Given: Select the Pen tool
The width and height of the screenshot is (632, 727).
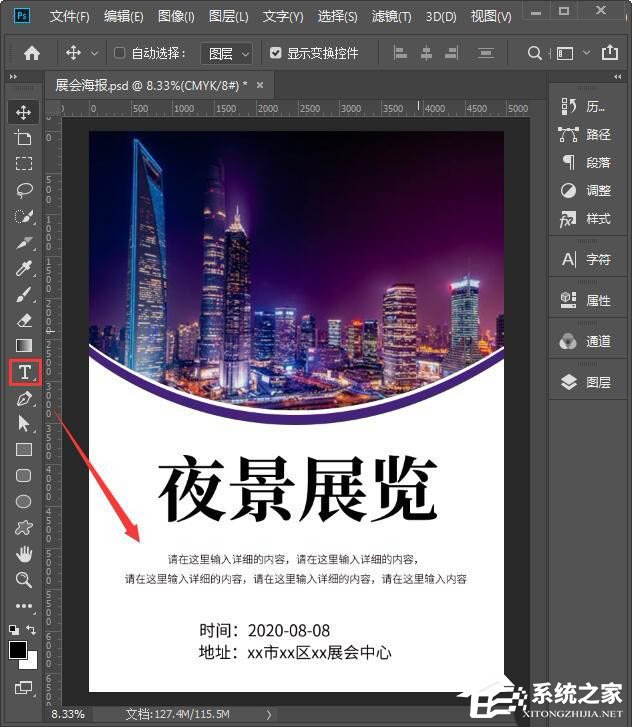Looking at the screenshot, I should pos(24,398).
